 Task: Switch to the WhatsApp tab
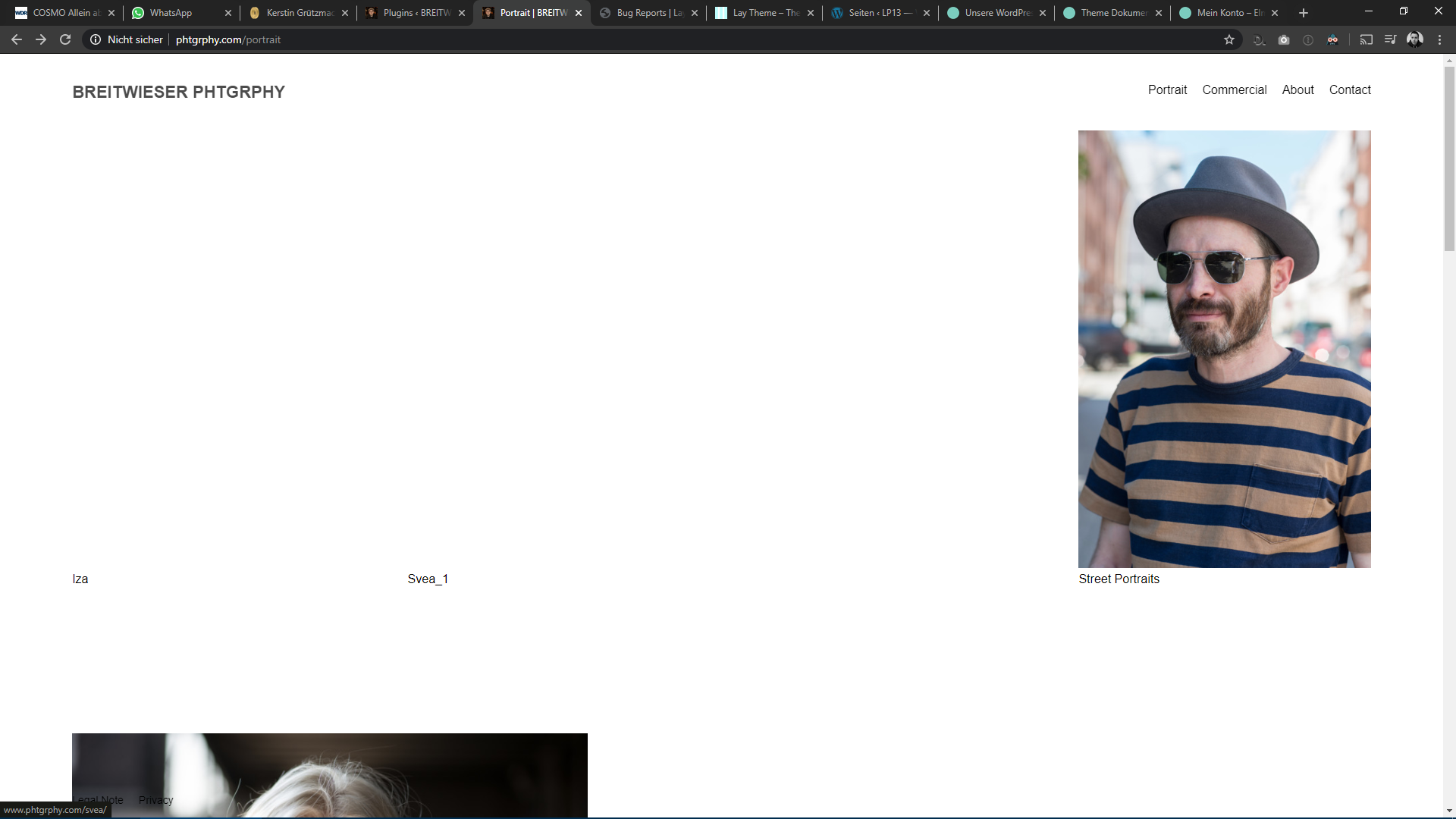point(171,13)
